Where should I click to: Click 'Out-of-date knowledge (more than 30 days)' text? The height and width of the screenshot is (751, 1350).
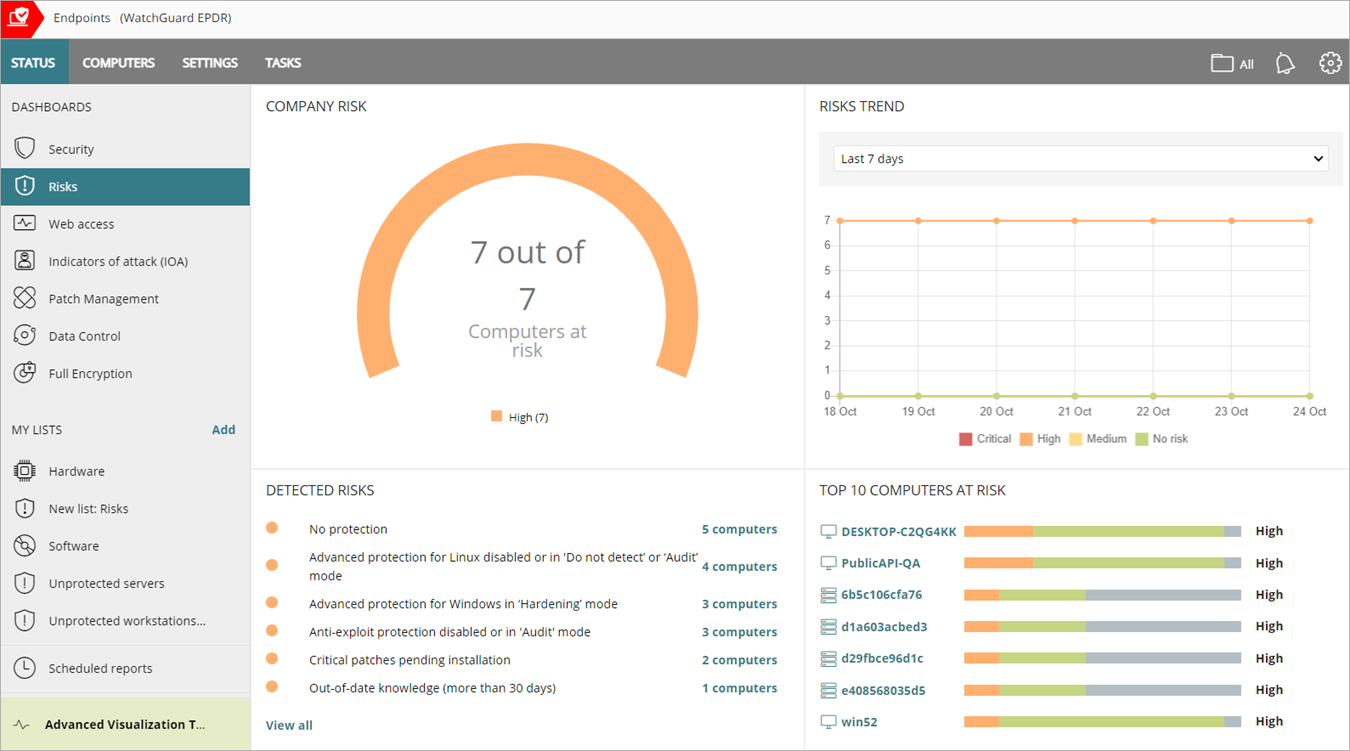(432, 688)
